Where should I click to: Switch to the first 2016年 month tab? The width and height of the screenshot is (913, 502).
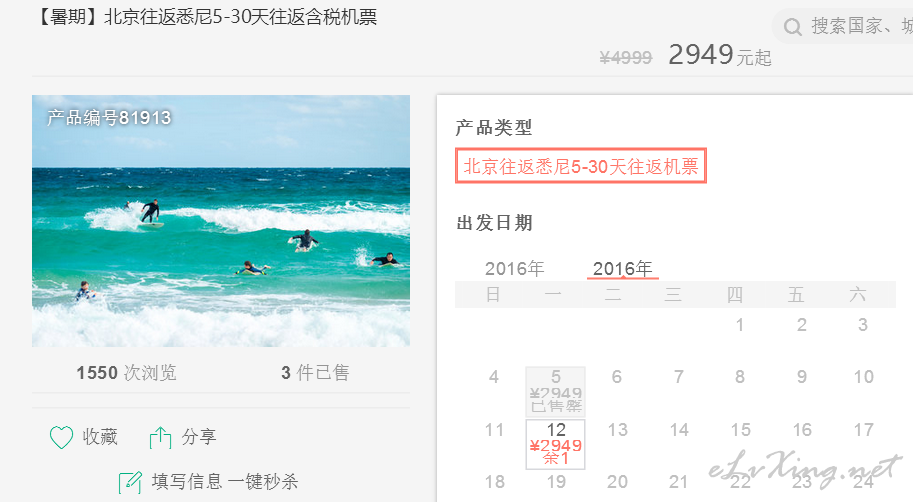tap(515, 268)
